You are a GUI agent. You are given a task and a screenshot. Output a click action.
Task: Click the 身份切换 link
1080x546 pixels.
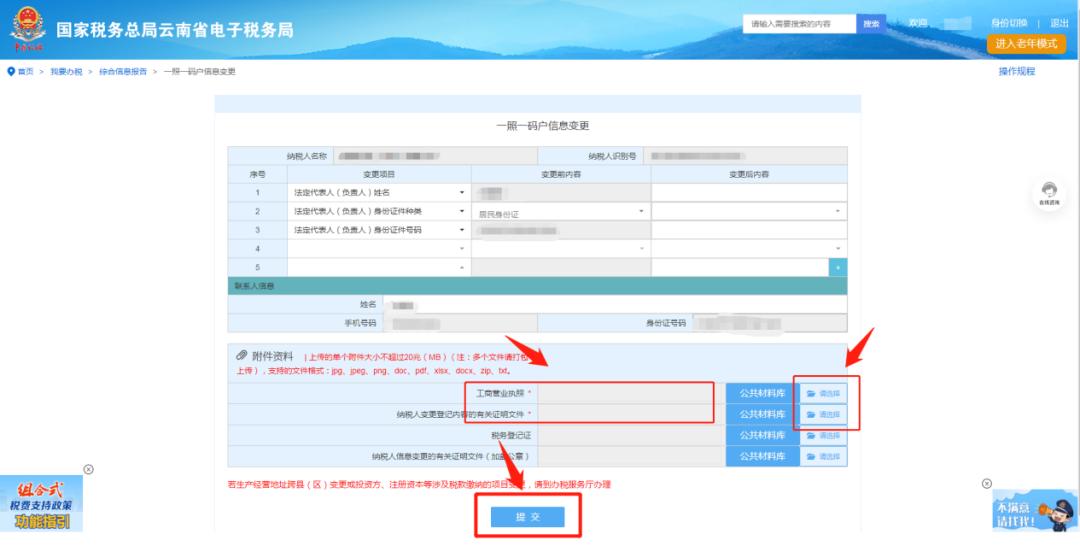tap(1009, 23)
